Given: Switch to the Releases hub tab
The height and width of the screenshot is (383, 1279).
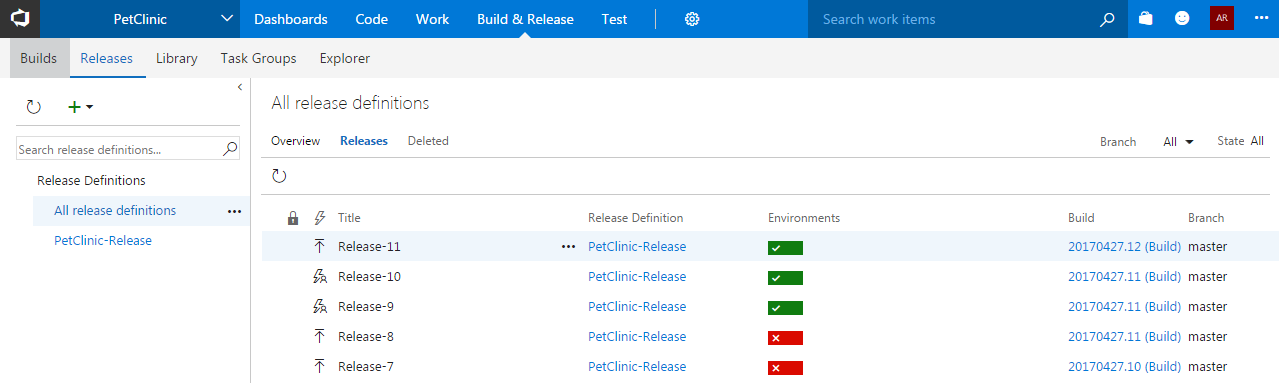Looking at the screenshot, I should 107,58.
